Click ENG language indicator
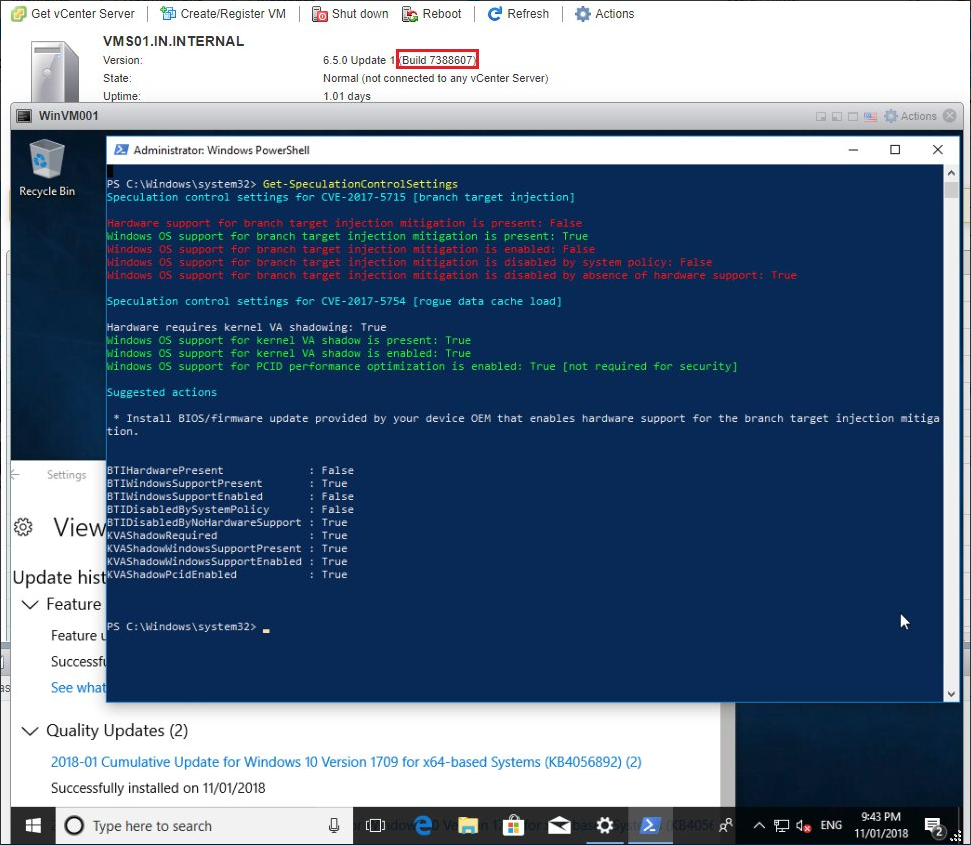 pos(831,825)
